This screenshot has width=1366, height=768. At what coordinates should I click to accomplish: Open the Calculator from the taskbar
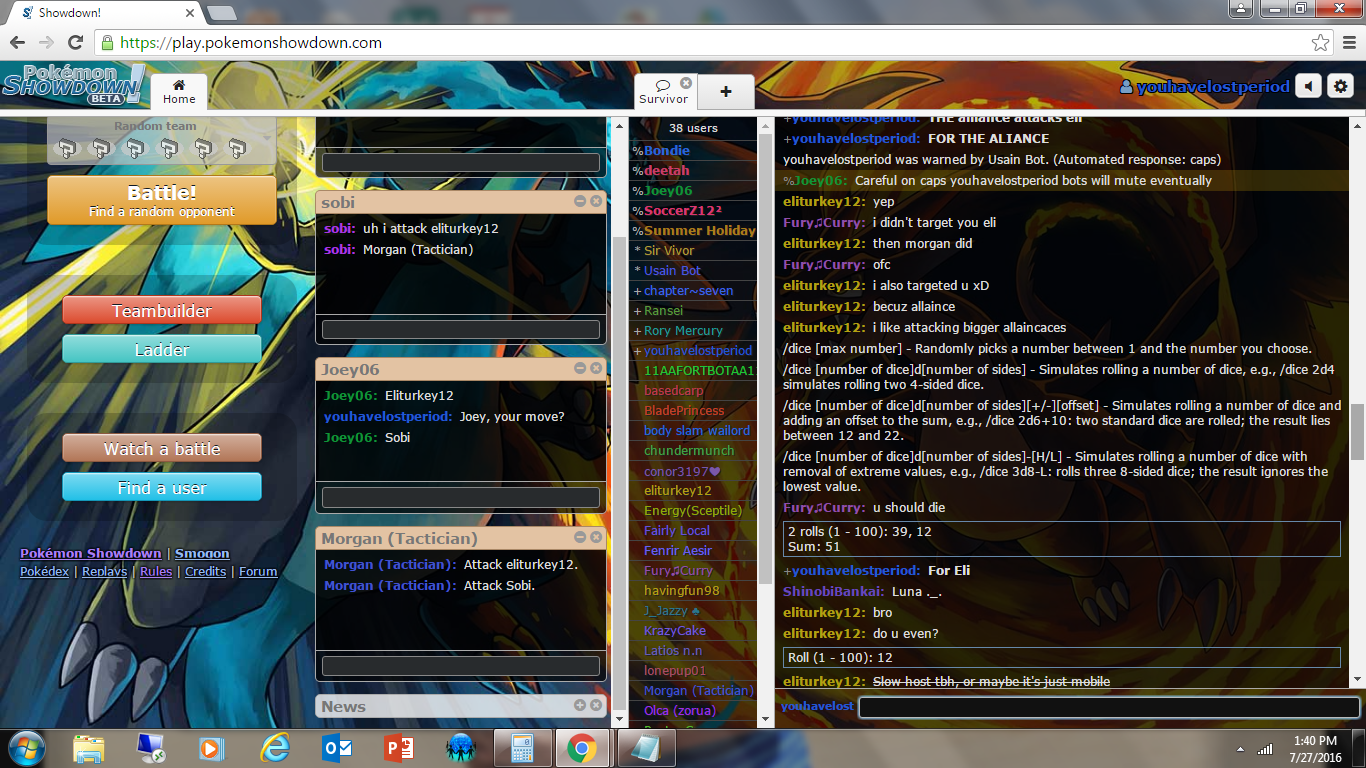(522, 748)
